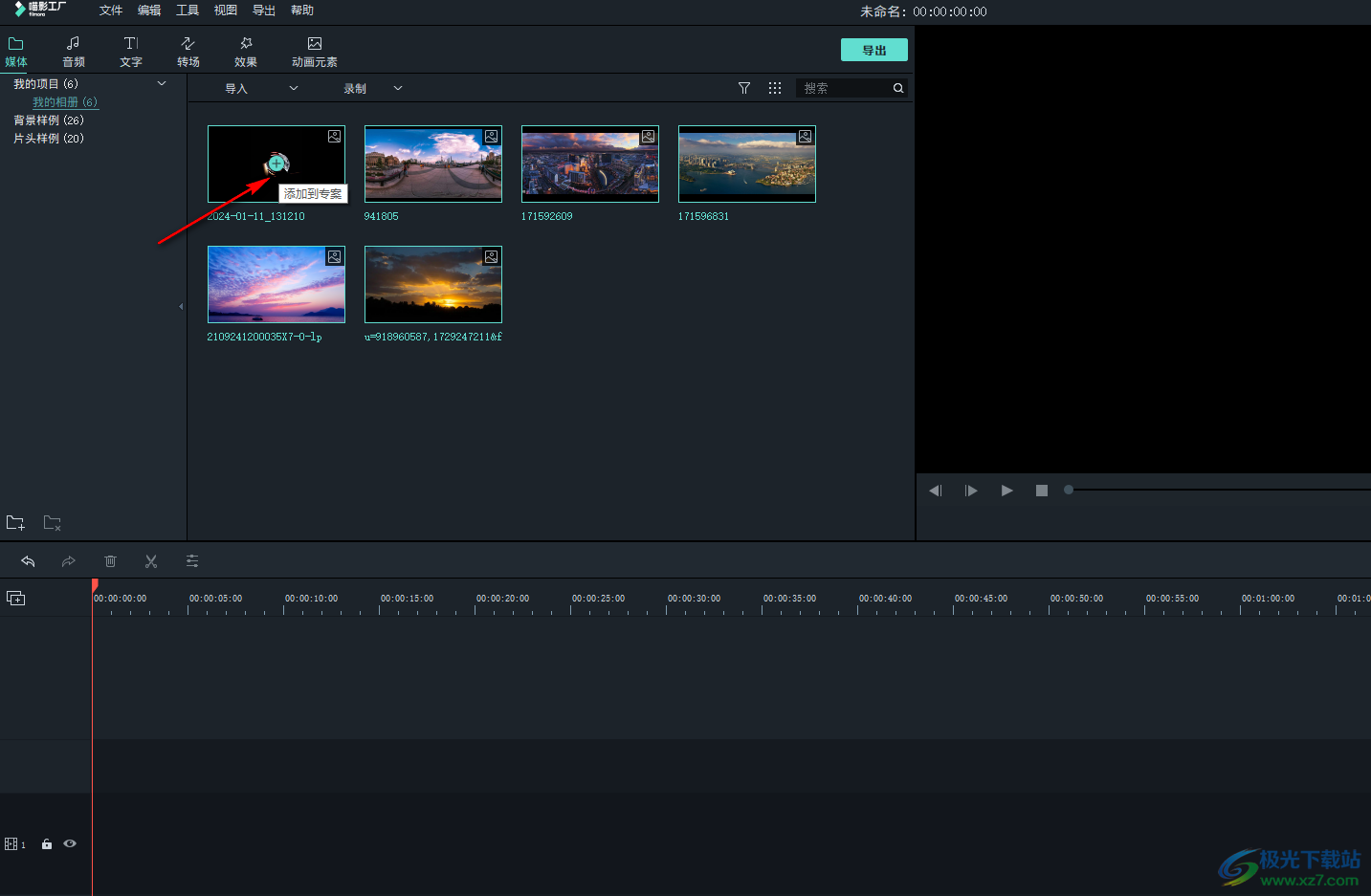1371x896 pixels.
Task: Click the search magnifier icon
Action: [898, 88]
